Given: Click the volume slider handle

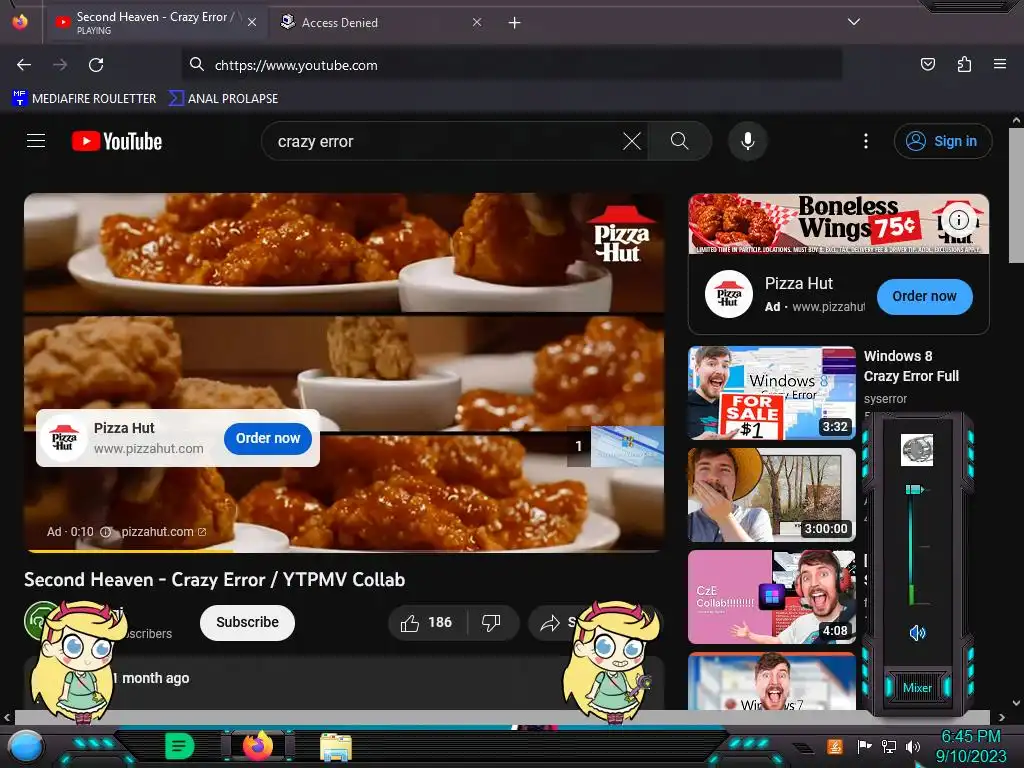Looking at the screenshot, I should 914,489.
